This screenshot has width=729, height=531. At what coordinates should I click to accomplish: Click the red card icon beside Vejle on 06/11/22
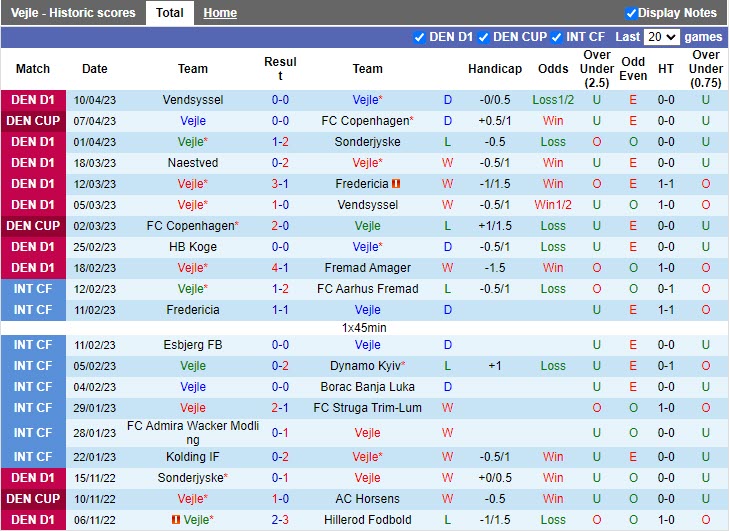pos(176,519)
